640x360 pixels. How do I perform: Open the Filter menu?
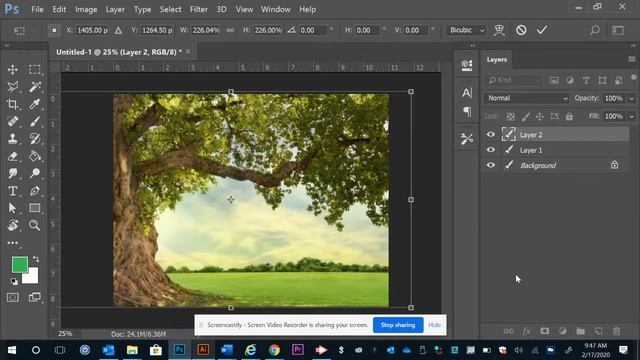[199, 9]
